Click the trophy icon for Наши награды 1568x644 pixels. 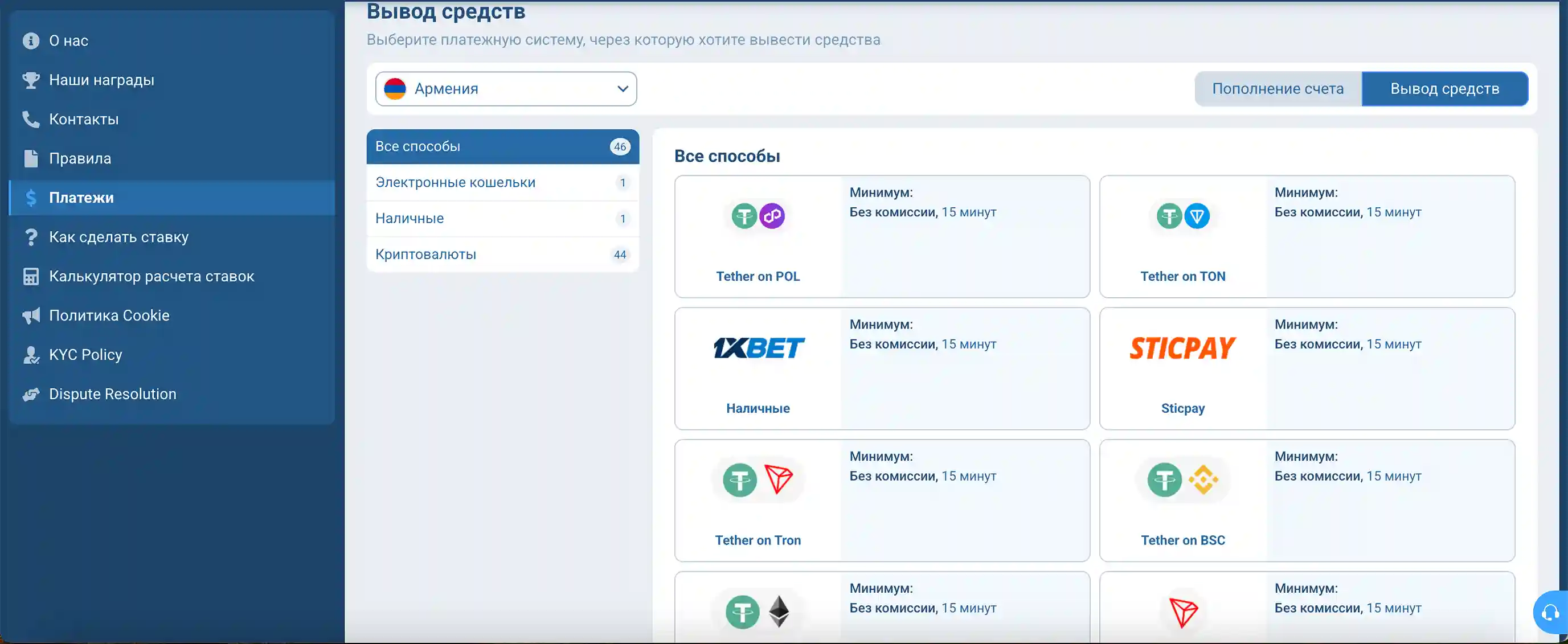pyautogui.click(x=30, y=80)
